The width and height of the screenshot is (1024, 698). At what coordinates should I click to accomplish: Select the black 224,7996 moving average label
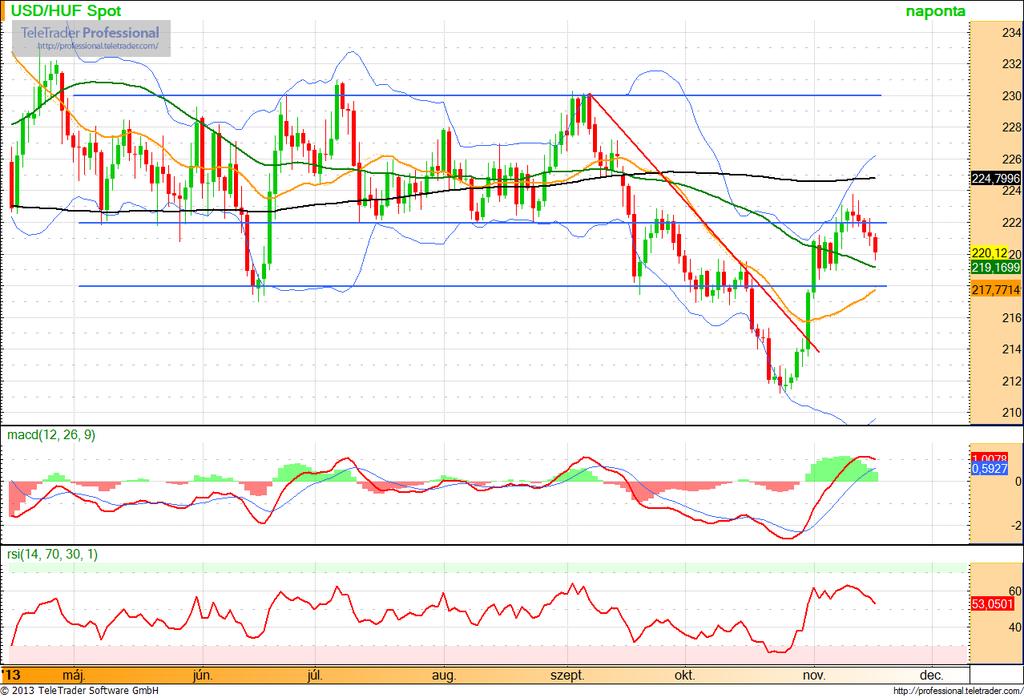pyautogui.click(x=995, y=178)
